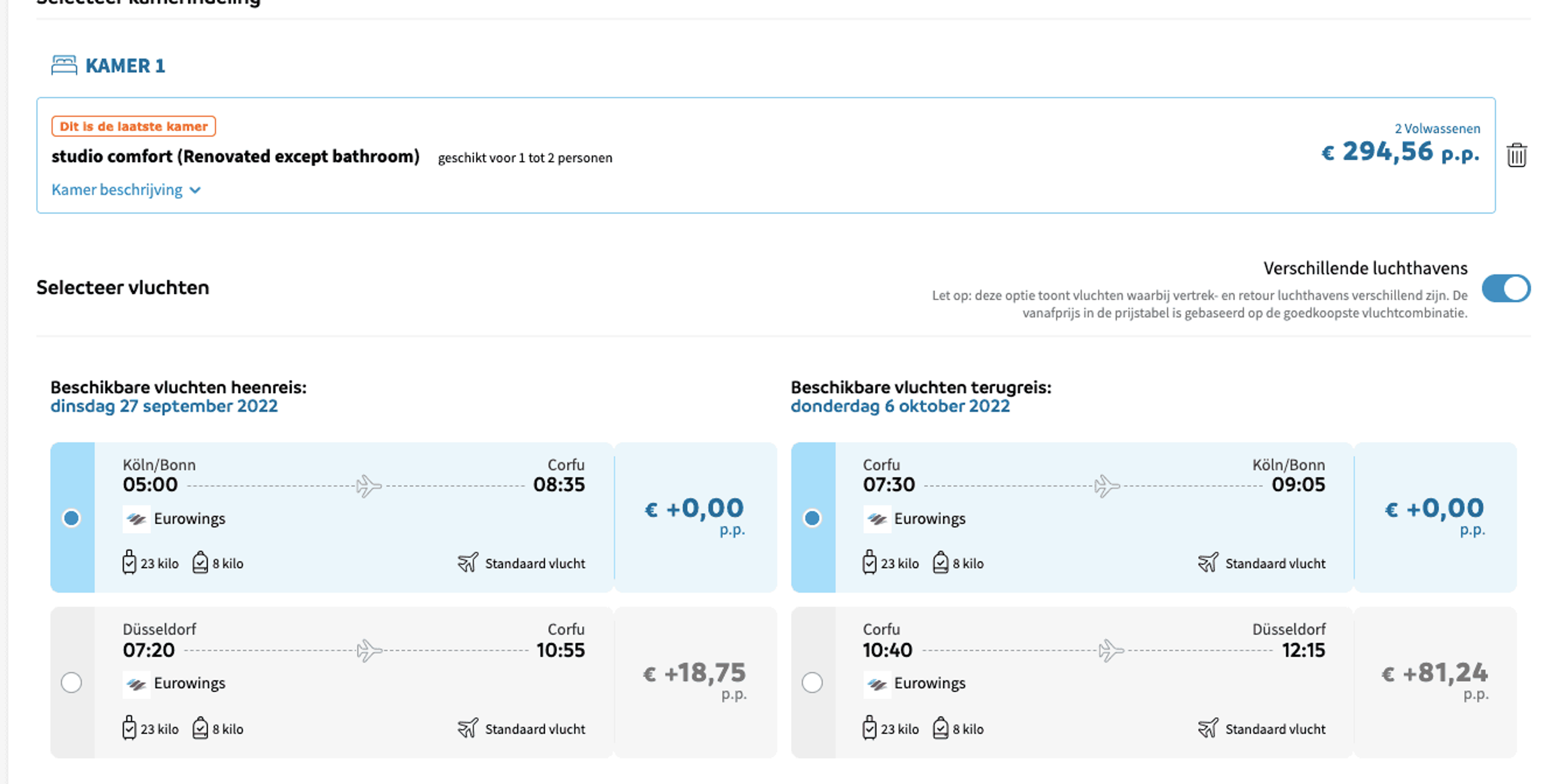Viewport: 1546px width, 784px height.
Task: Delete room with the trash can icon
Action: click(1516, 155)
